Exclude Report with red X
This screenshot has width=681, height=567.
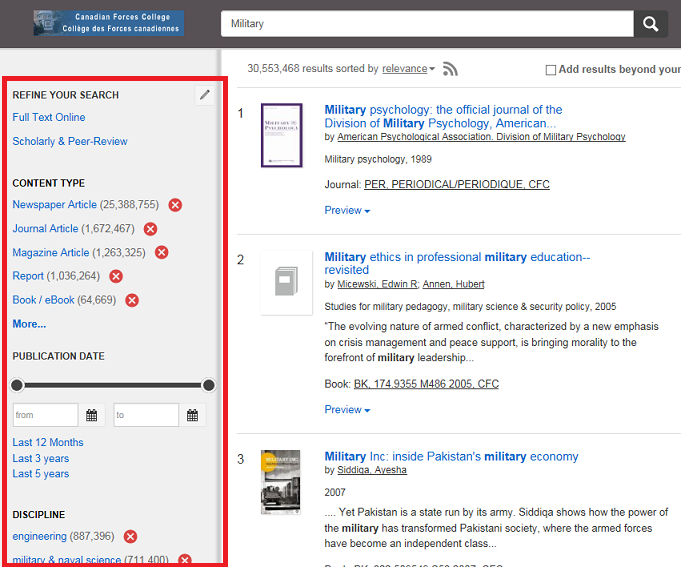[x=116, y=276]
